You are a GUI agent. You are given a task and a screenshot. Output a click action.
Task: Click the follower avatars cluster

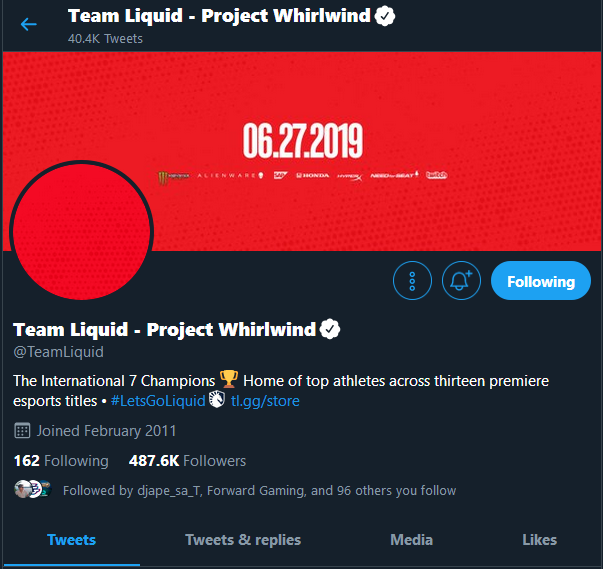click(33, 489)
